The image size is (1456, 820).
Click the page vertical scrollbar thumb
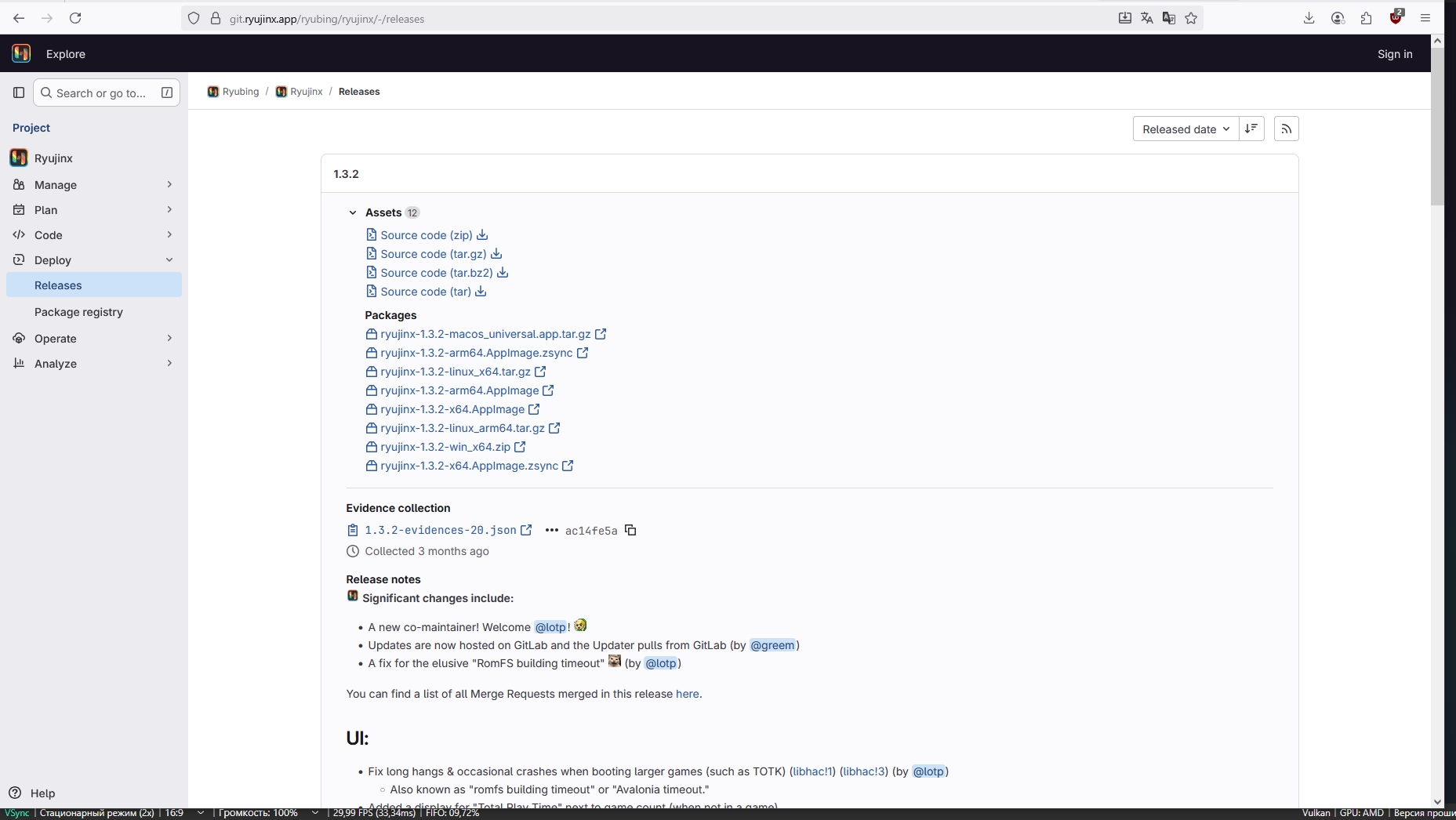point(1437,125)
